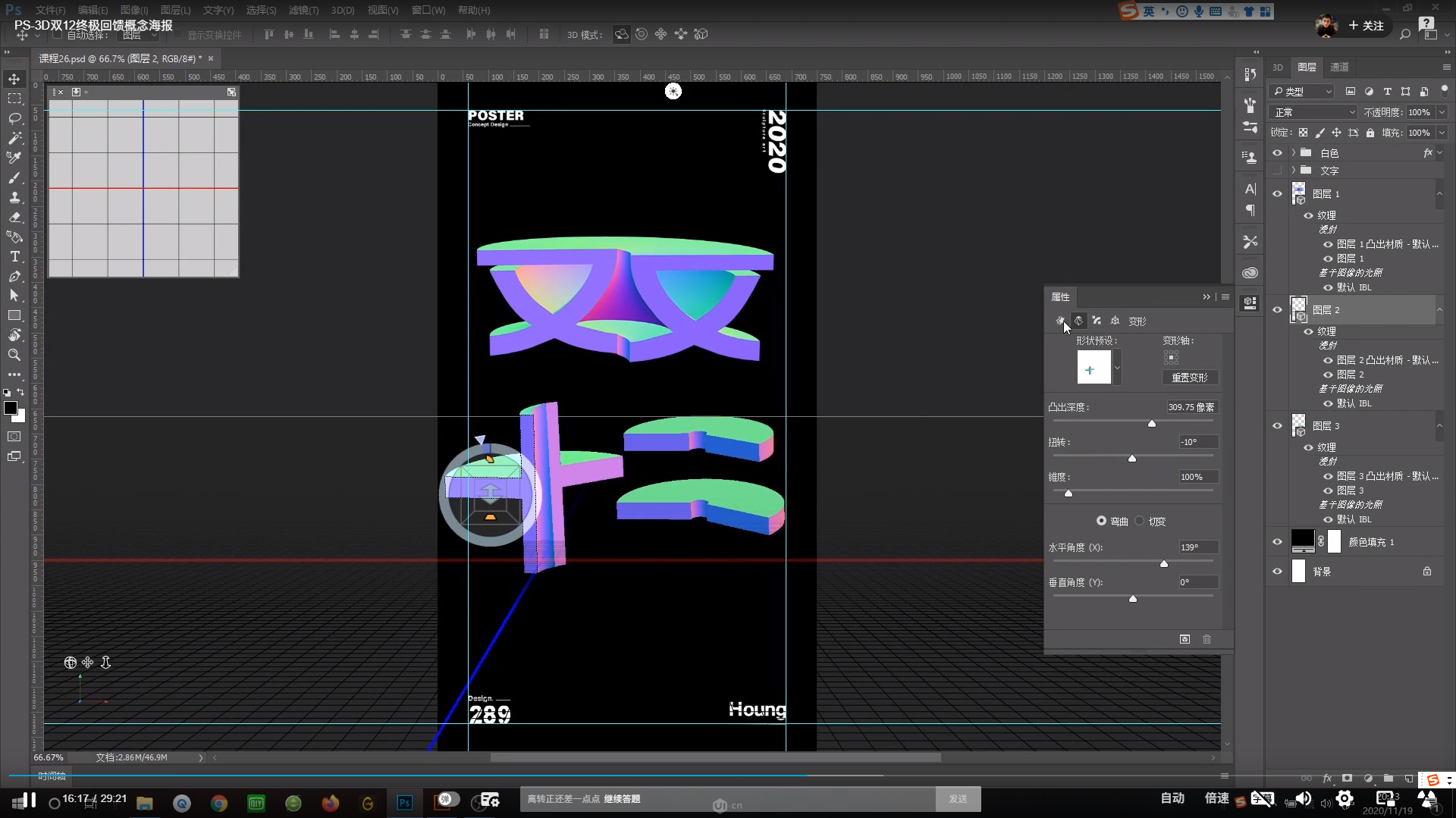Select the Lasso tool
Image resolution: width=1456 pixels, height=818 pixels.
pyautogui.click(x=14, y=118)
